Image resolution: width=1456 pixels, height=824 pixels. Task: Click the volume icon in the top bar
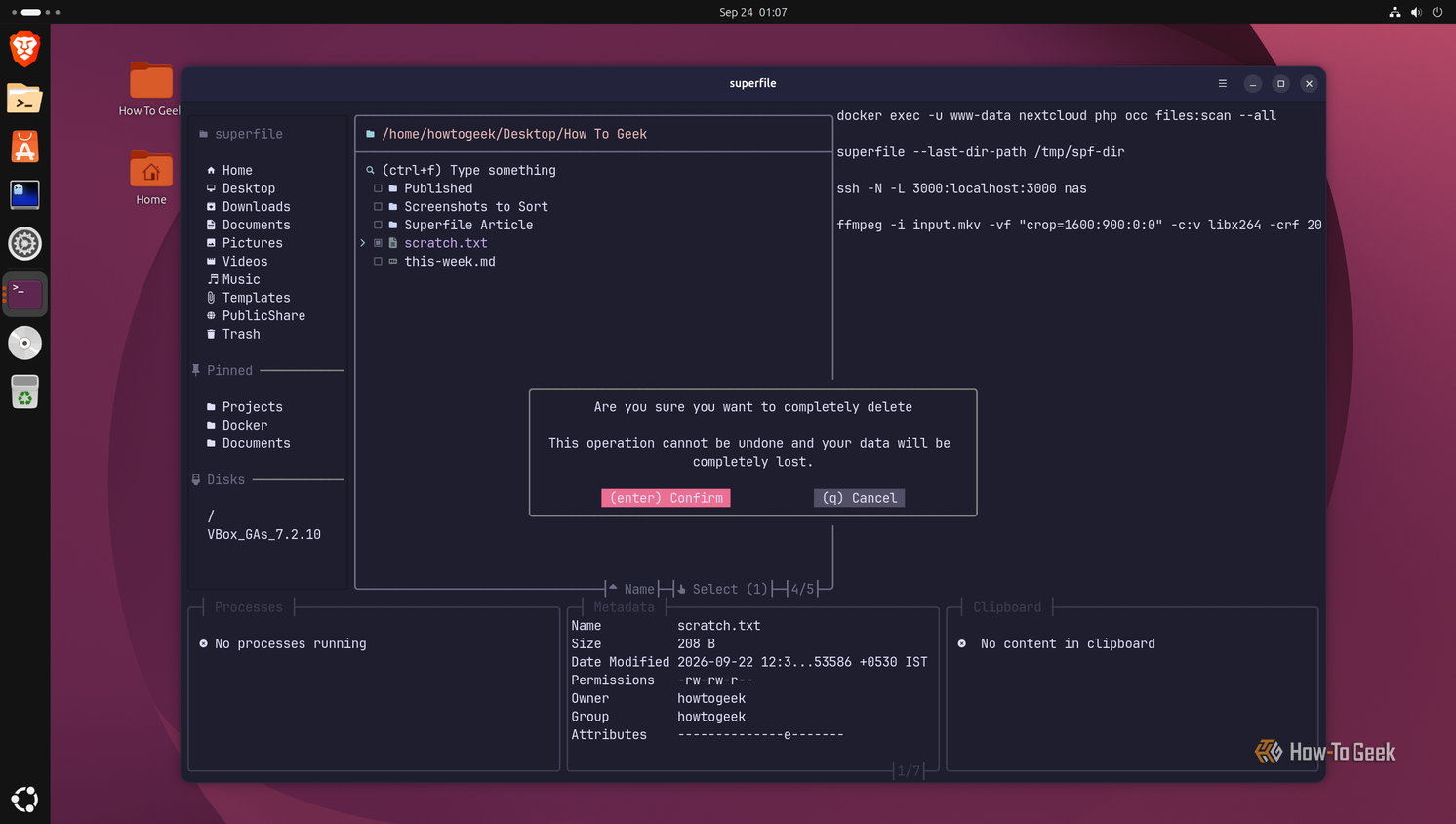1416,12
